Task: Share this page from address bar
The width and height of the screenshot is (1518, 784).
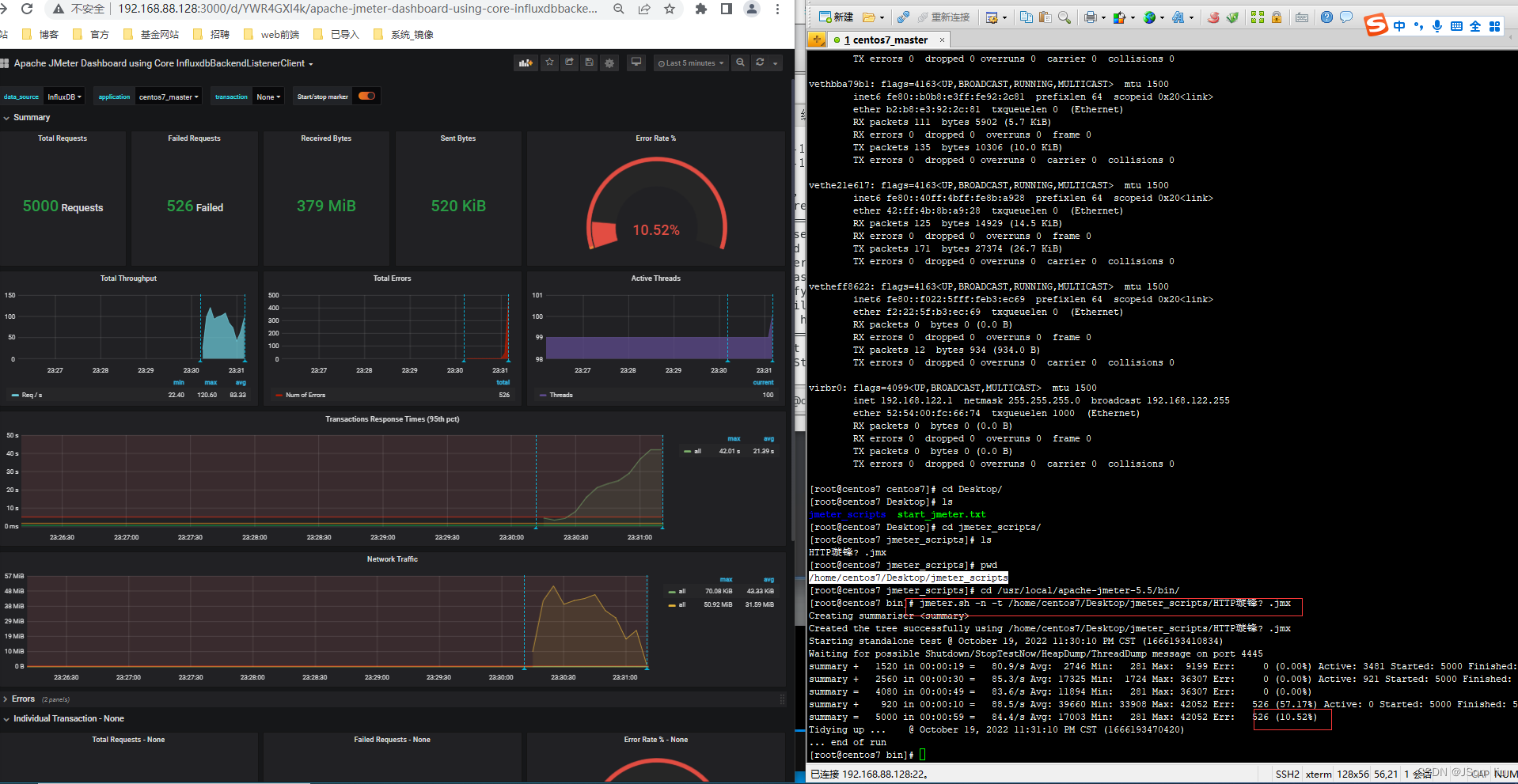Action: 644,9
